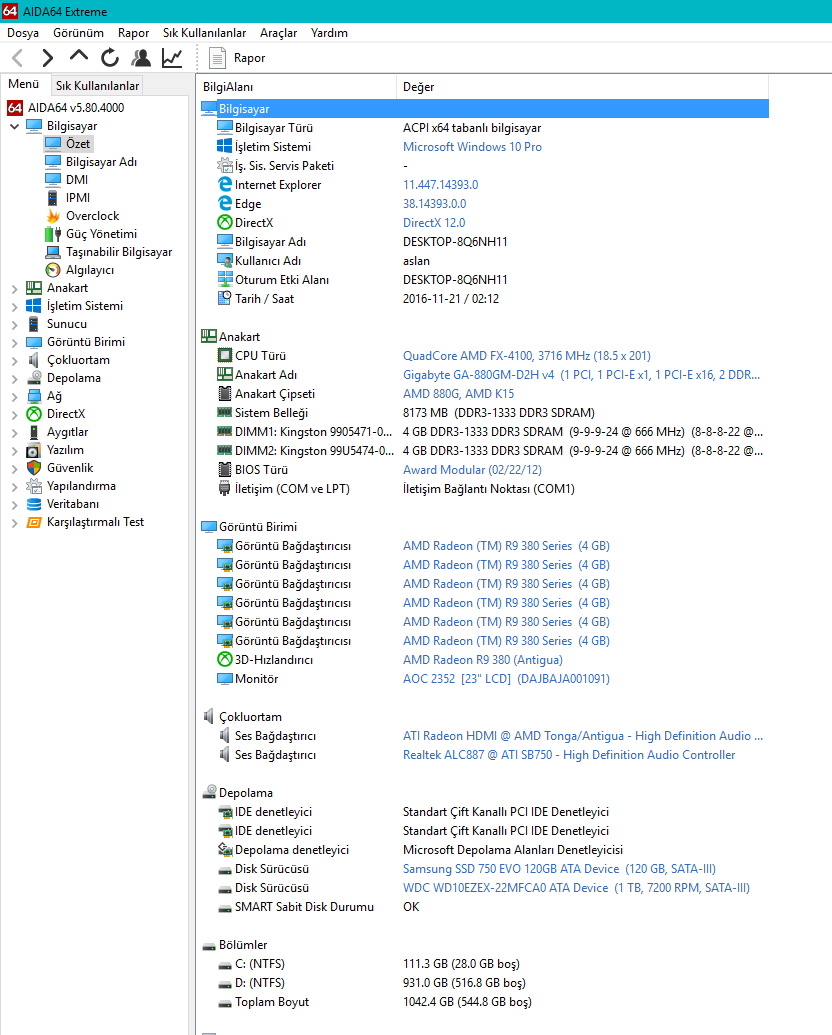Expand the Görüntü Birimi tree node

[x=15, y=342]
